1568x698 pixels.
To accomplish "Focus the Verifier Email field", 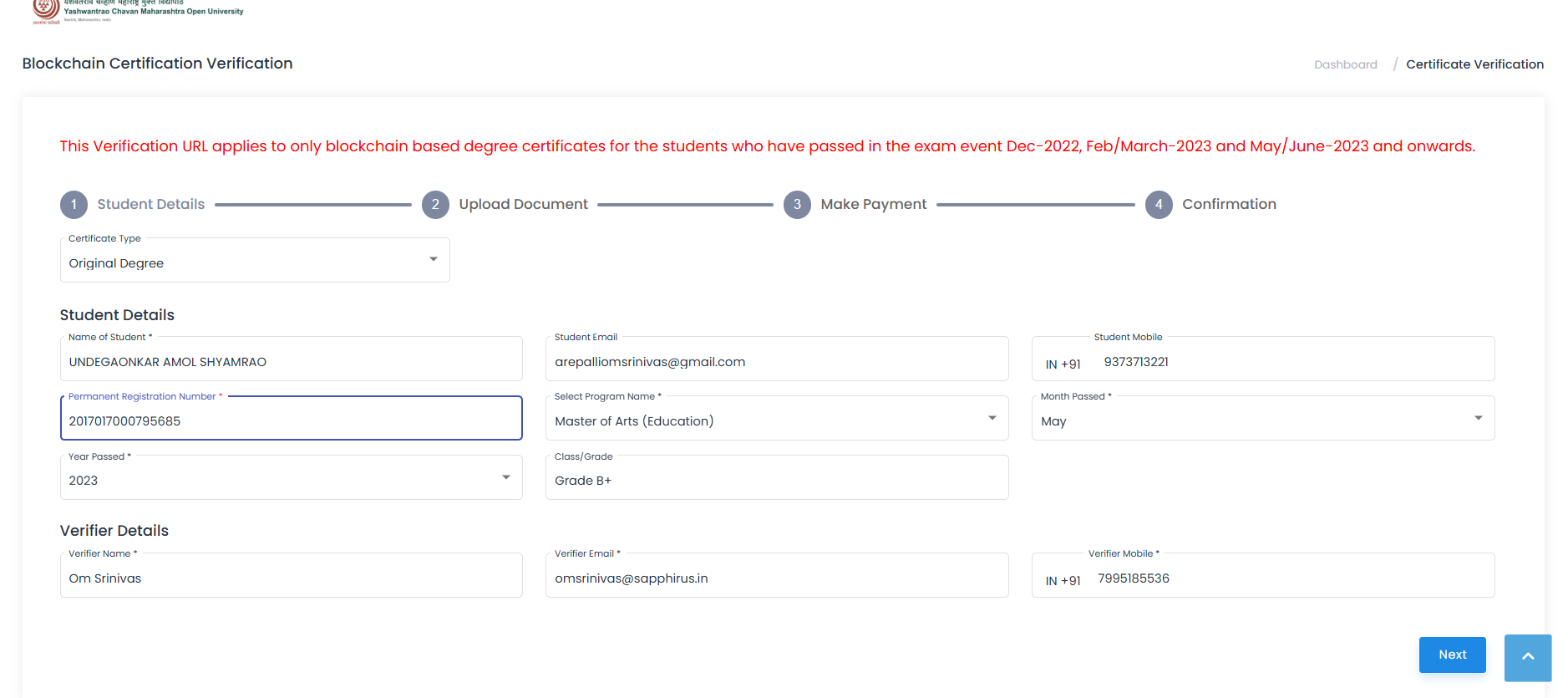I will pos(776,578).
